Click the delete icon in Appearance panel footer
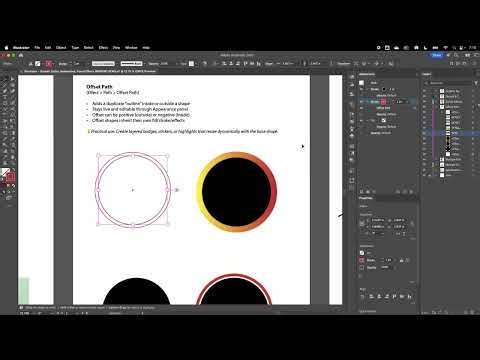Viewport: 480px width, 360px height. point(411,192)
